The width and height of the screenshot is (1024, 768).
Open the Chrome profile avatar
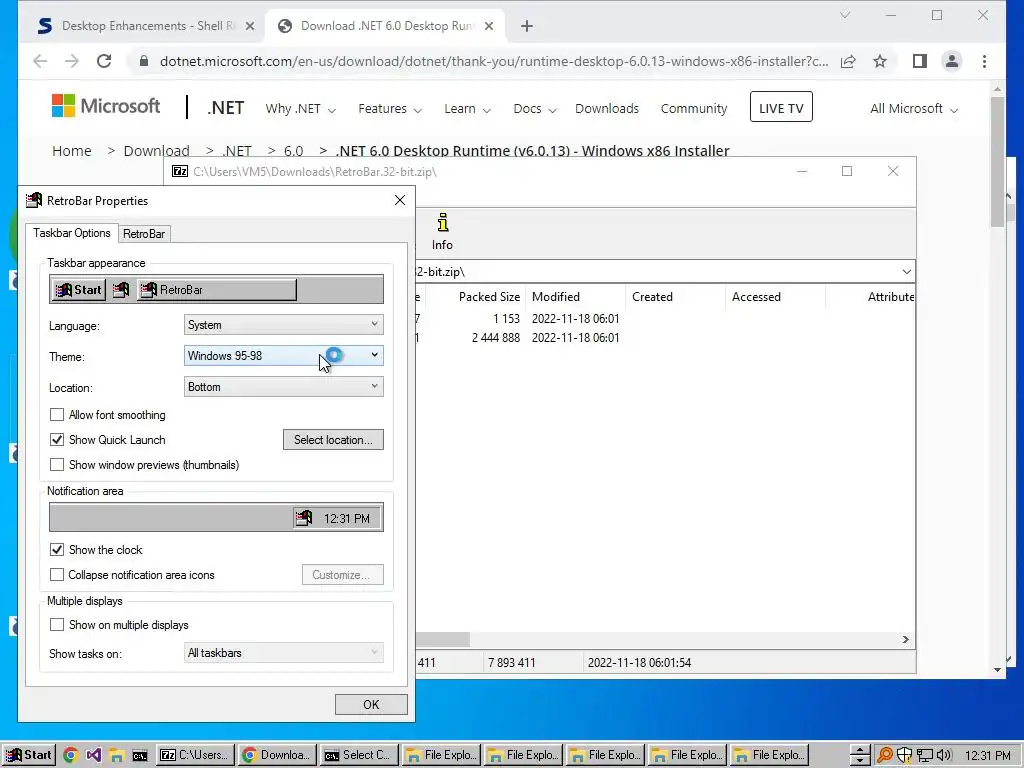[952, 61]
